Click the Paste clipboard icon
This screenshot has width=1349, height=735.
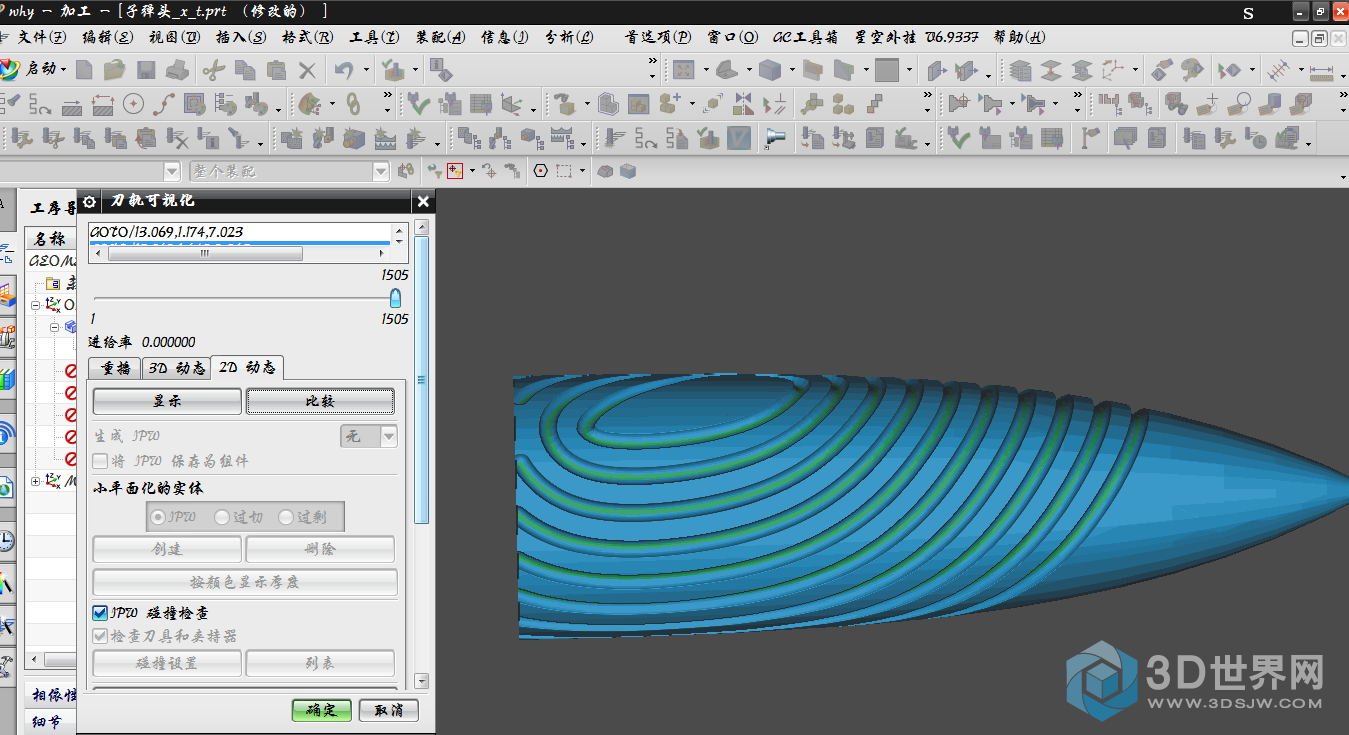tap(277, 70)
